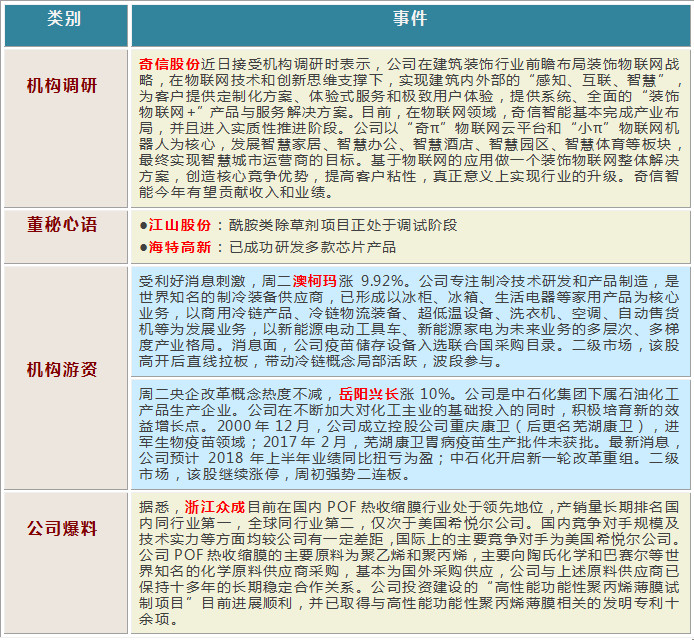Select the 公司爆料 category cell

click(64, 525)
